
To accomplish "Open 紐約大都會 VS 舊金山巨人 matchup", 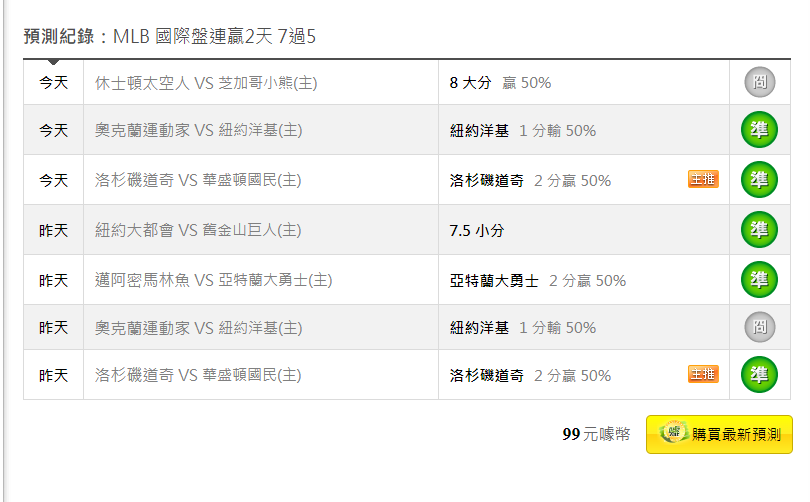I will [198, 230].
